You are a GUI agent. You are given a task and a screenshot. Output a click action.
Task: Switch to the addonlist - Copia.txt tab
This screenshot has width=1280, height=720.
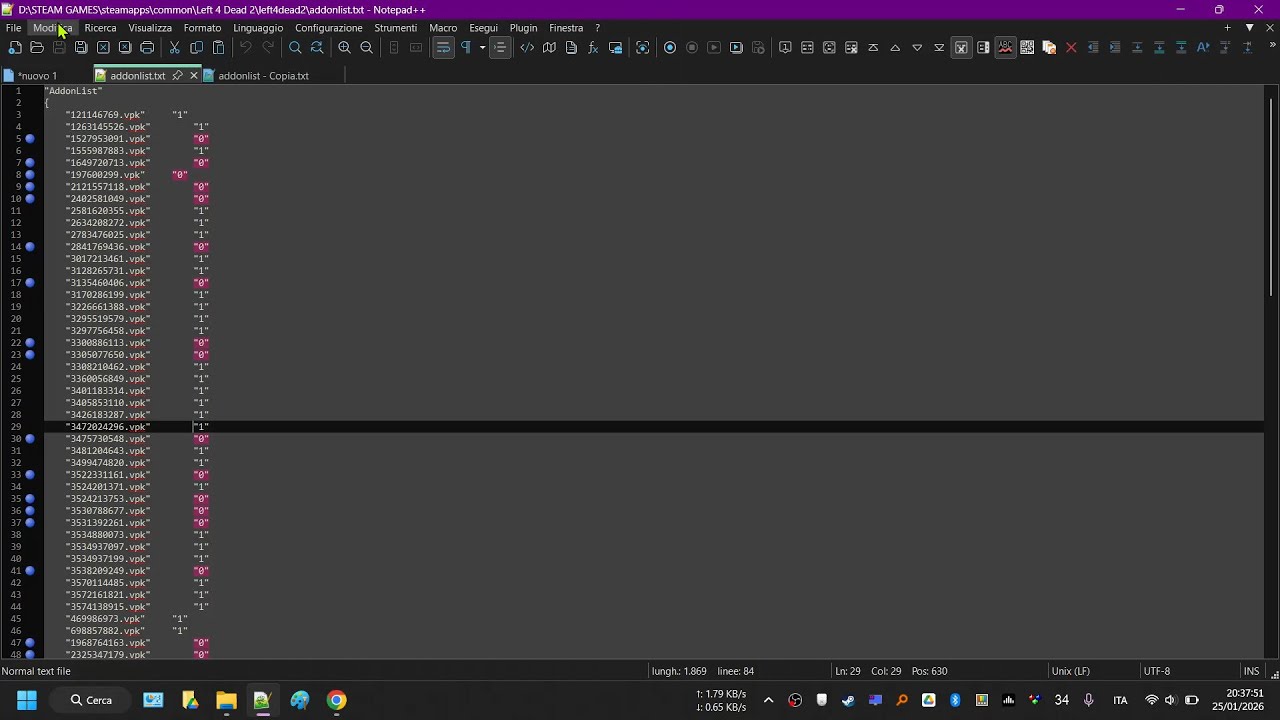[x=263, y=76]
